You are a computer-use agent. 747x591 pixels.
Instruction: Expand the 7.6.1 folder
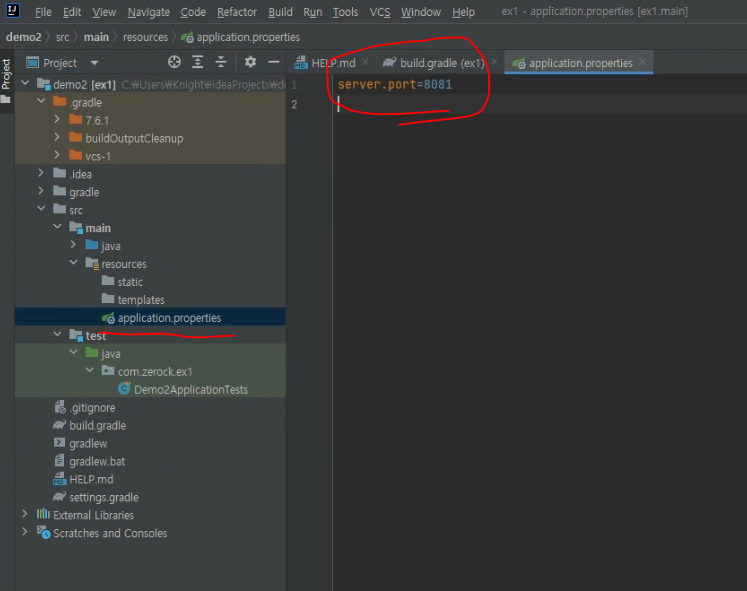click(57, 119)
